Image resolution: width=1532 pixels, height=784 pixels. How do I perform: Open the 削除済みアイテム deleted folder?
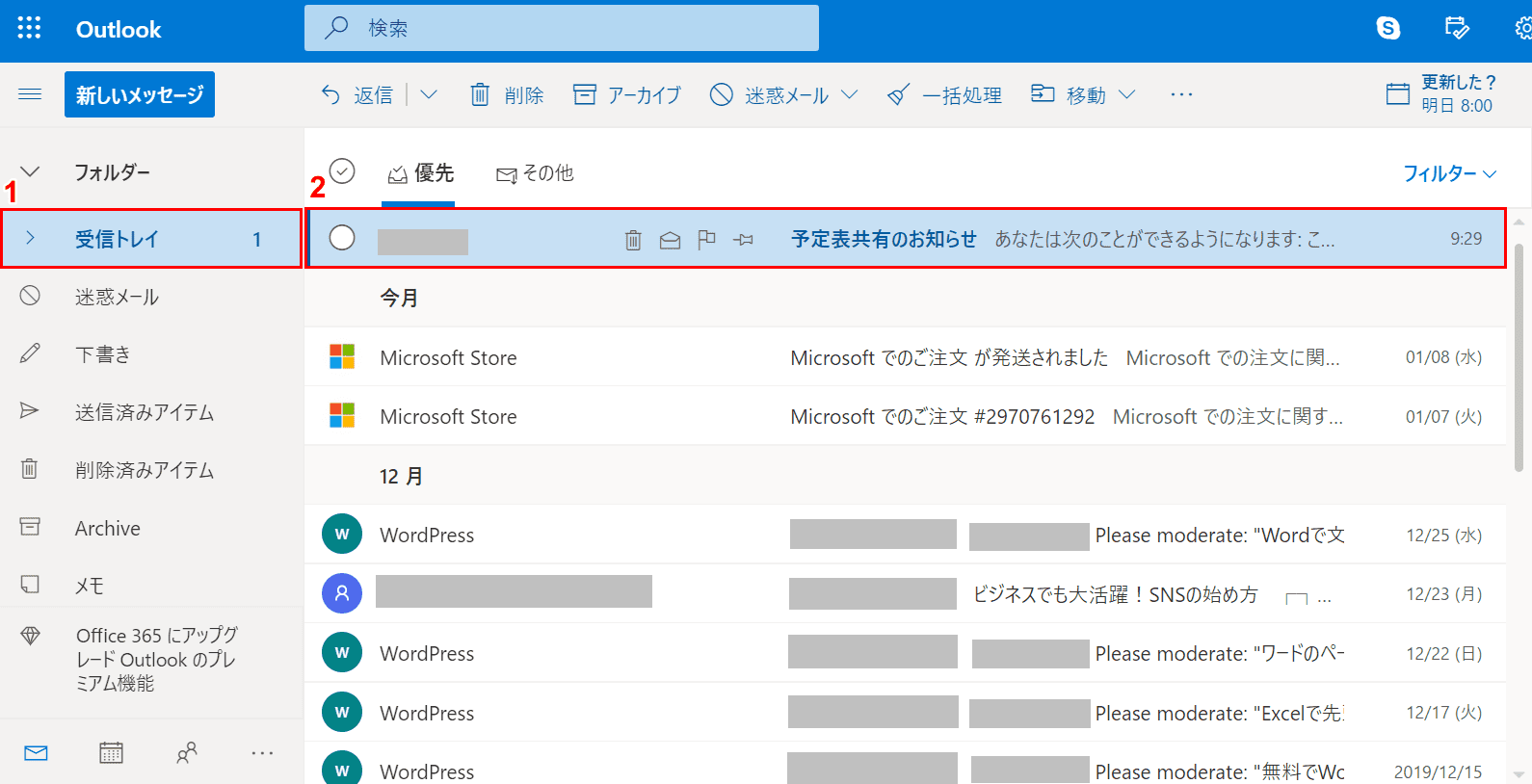151,470
